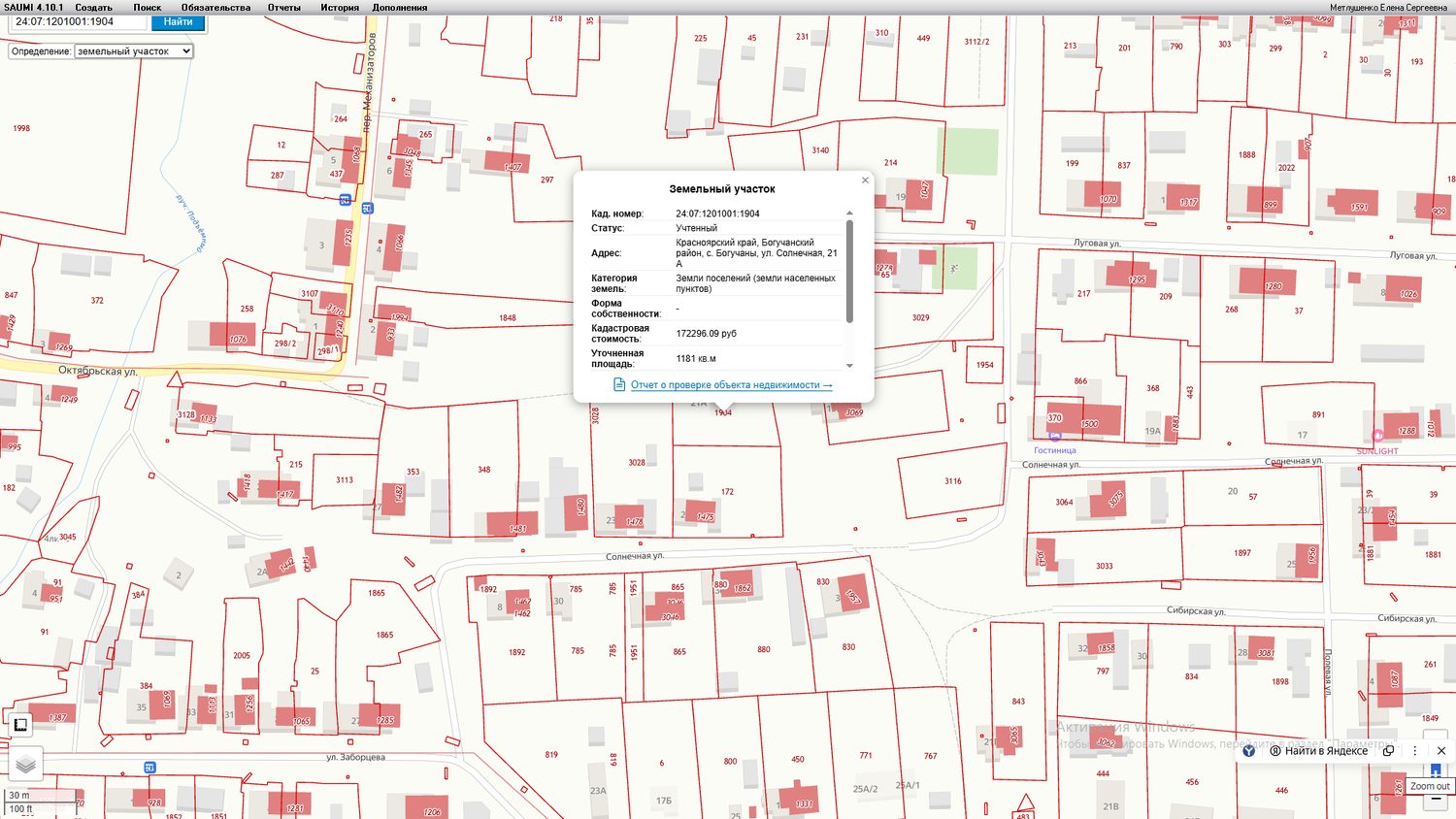Click the 'Найти' search button
Image resolution: width=1456 pixels, height=819 pixels.
click(x=178, y=21)
